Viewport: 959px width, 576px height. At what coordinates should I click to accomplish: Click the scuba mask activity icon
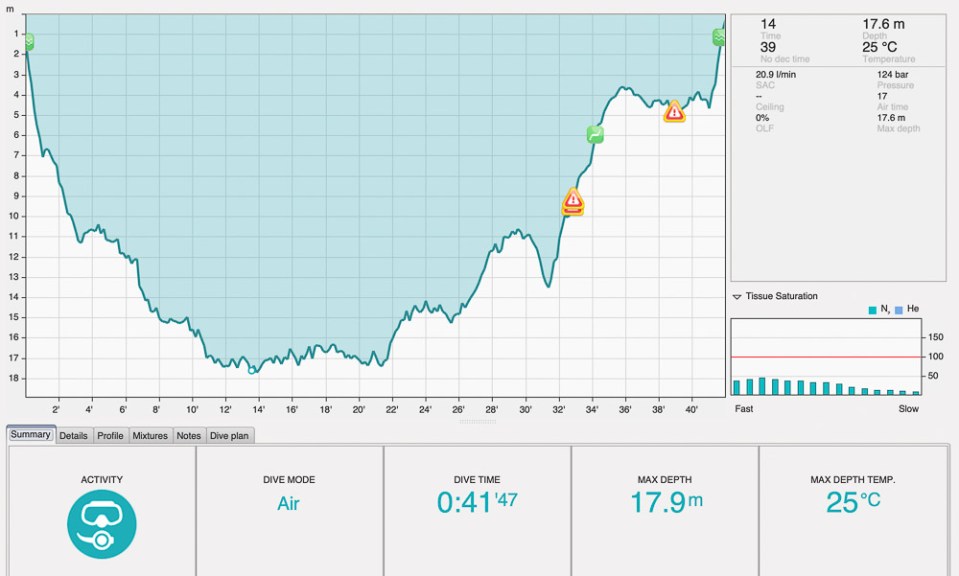click(x=102, y=524)
